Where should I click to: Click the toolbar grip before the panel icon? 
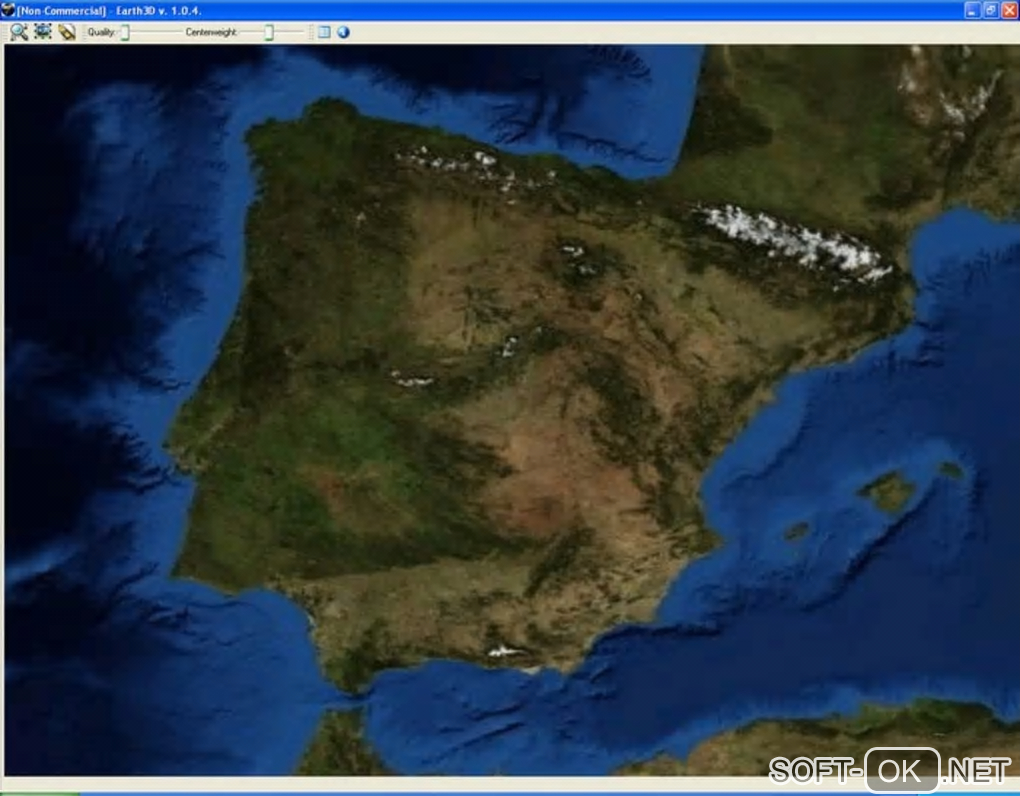(311, 32)
